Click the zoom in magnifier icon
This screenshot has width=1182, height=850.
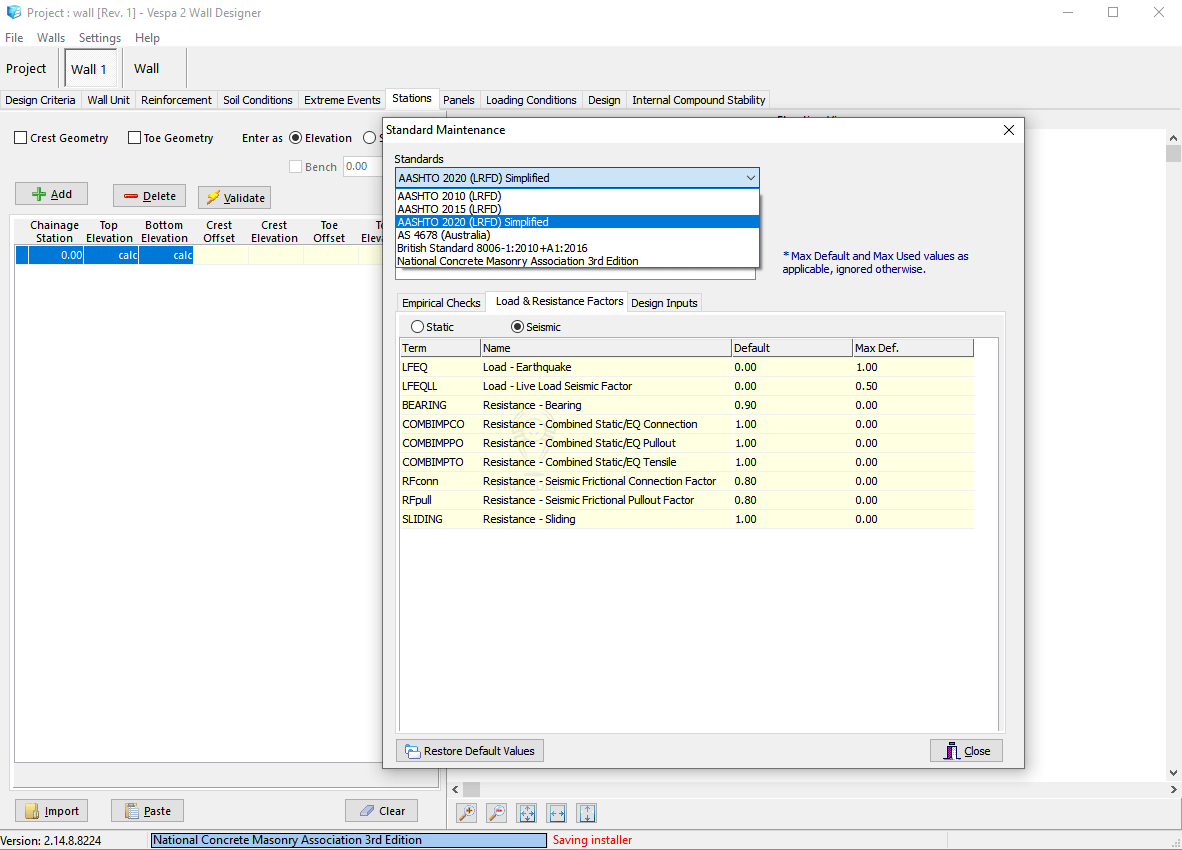pyautogui.click(x=467, y=813)
